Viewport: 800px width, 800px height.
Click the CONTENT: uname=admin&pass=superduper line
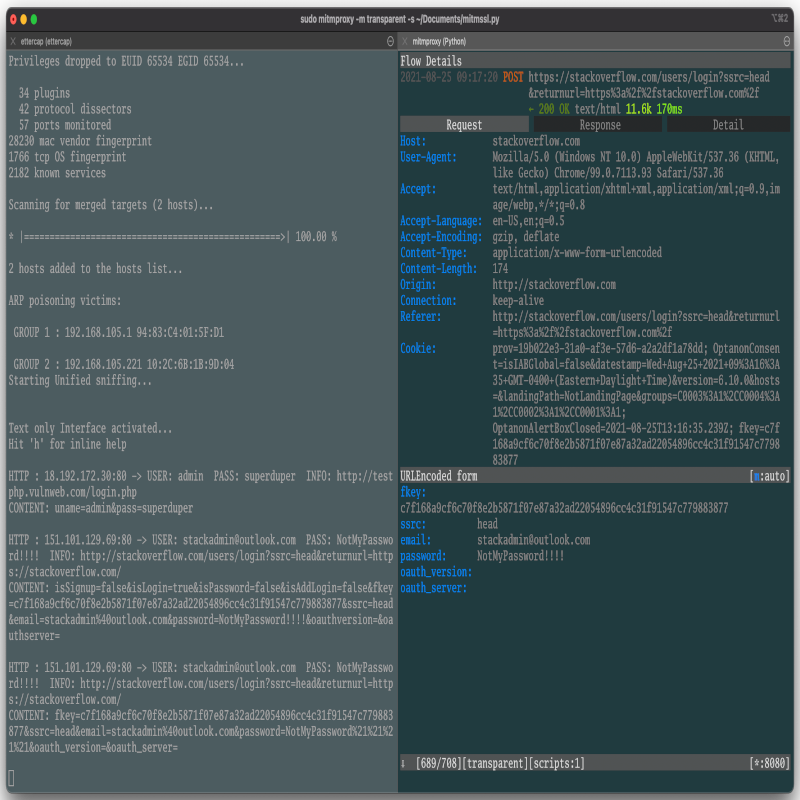[101, 508]
